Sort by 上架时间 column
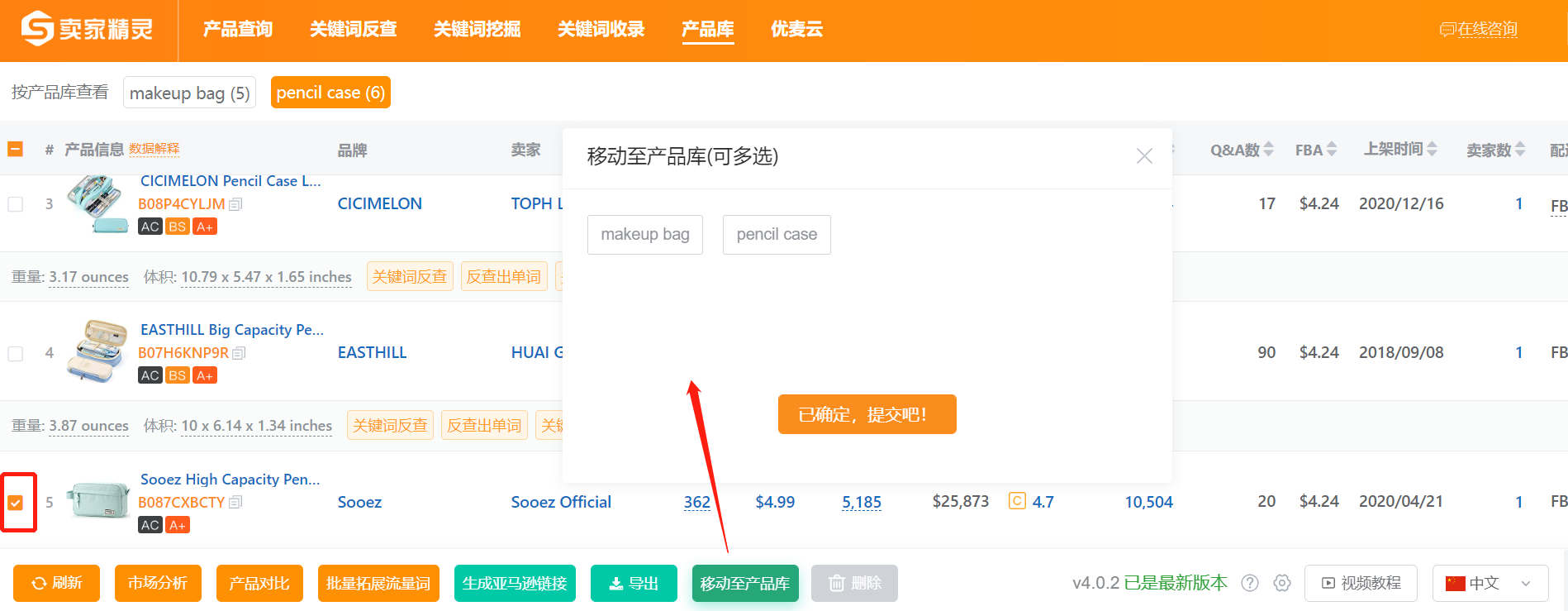 [x=1432, y=150]
